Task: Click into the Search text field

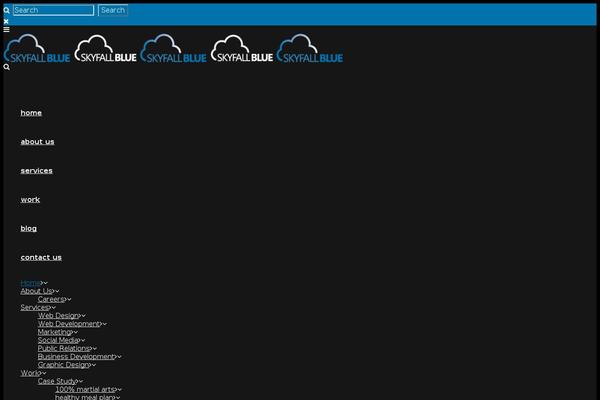Action: (53, 10)
